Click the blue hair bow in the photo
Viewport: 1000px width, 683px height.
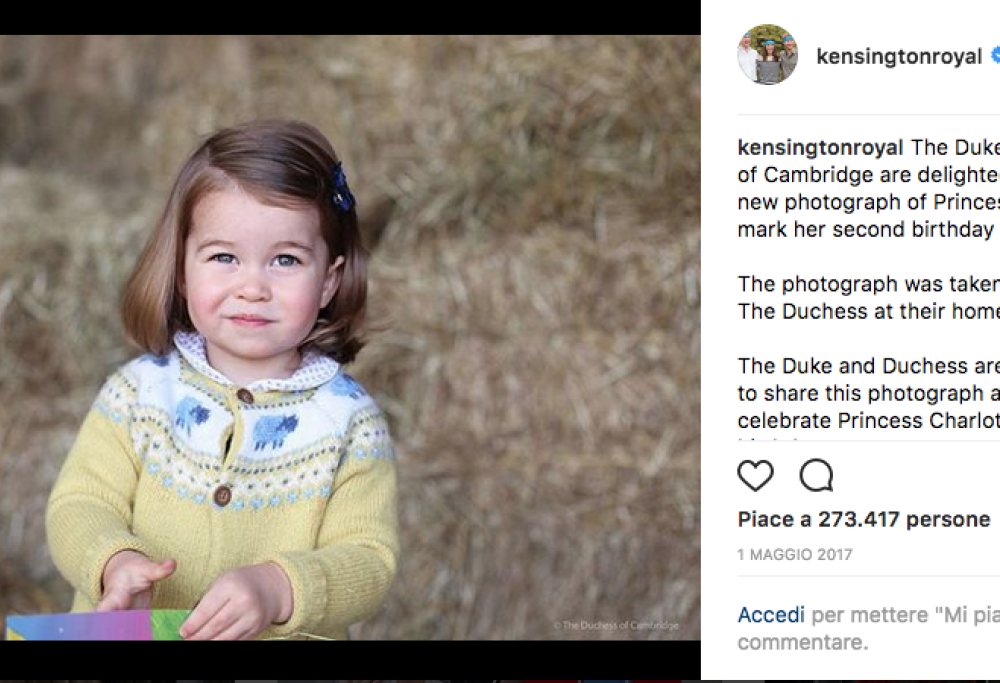[342, 188]
